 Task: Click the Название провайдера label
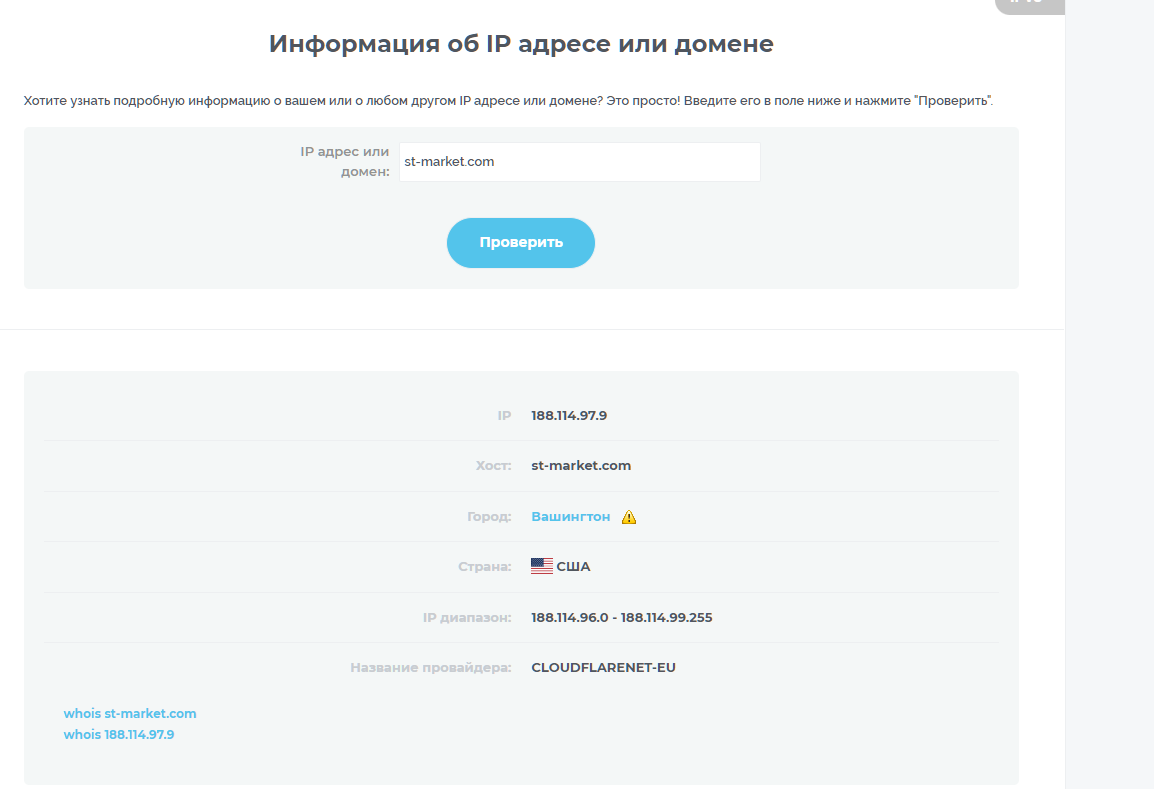pos(431,668)
